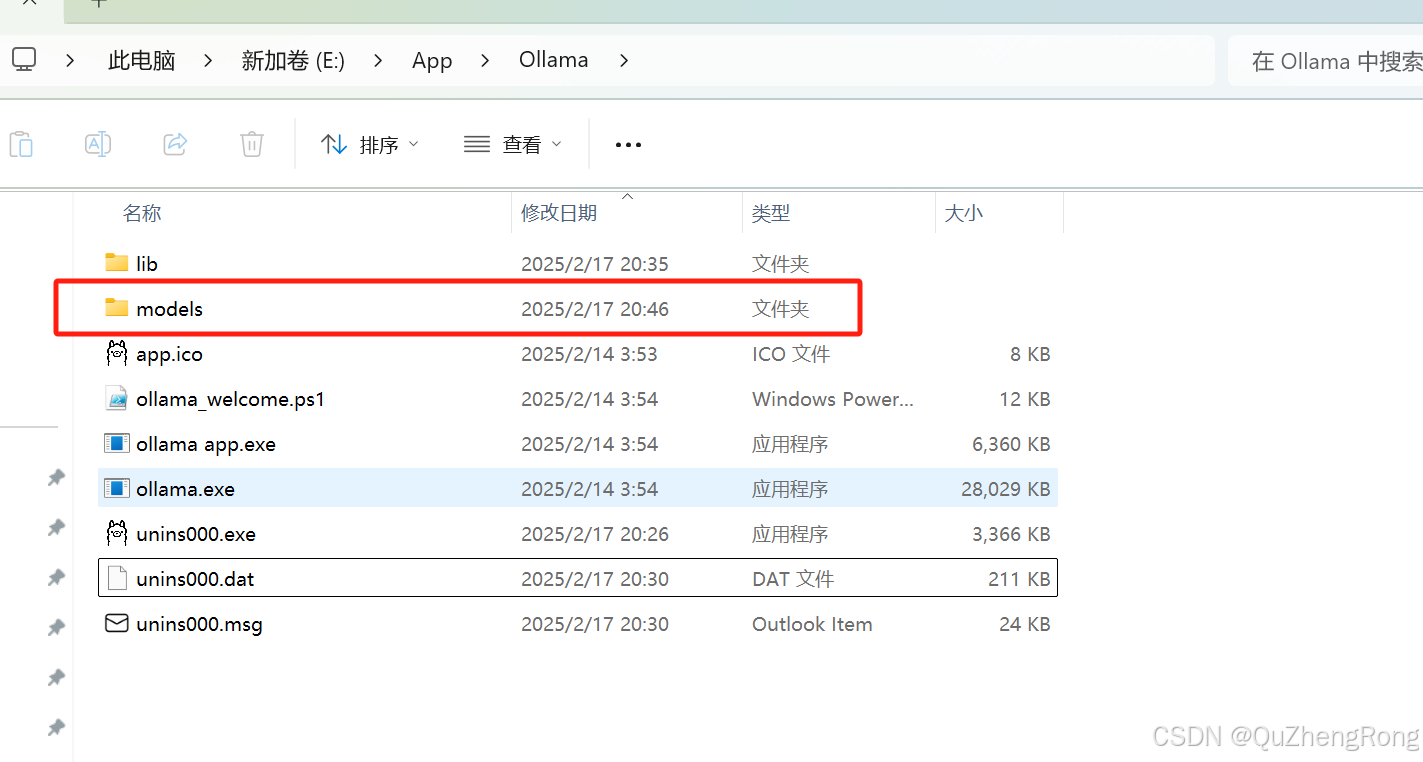
Task: Click the 在 Ollama 中搜索 search box
Action: point(1325,61)
